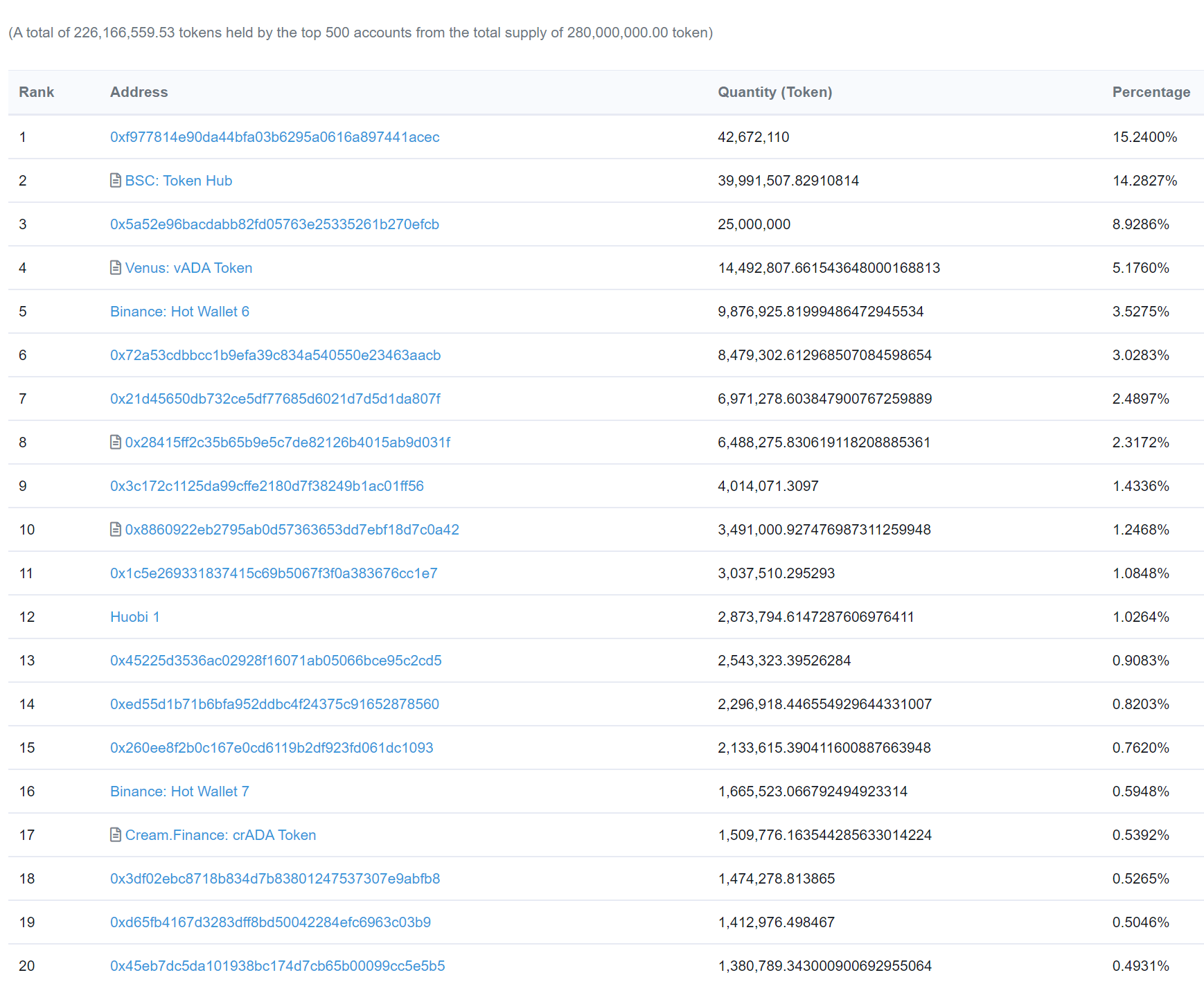Select percentage 0.9083%
The image size is (1204, 984).
[1141, 661]
